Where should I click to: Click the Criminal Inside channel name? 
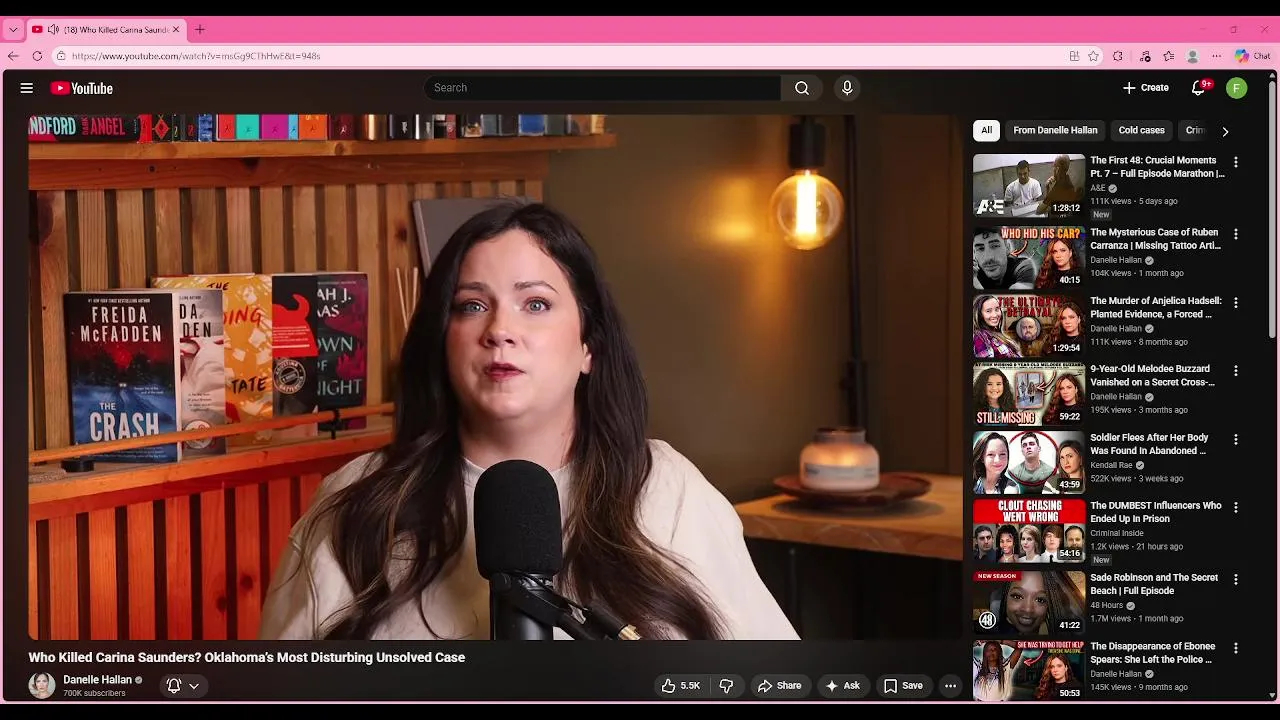1116,533
